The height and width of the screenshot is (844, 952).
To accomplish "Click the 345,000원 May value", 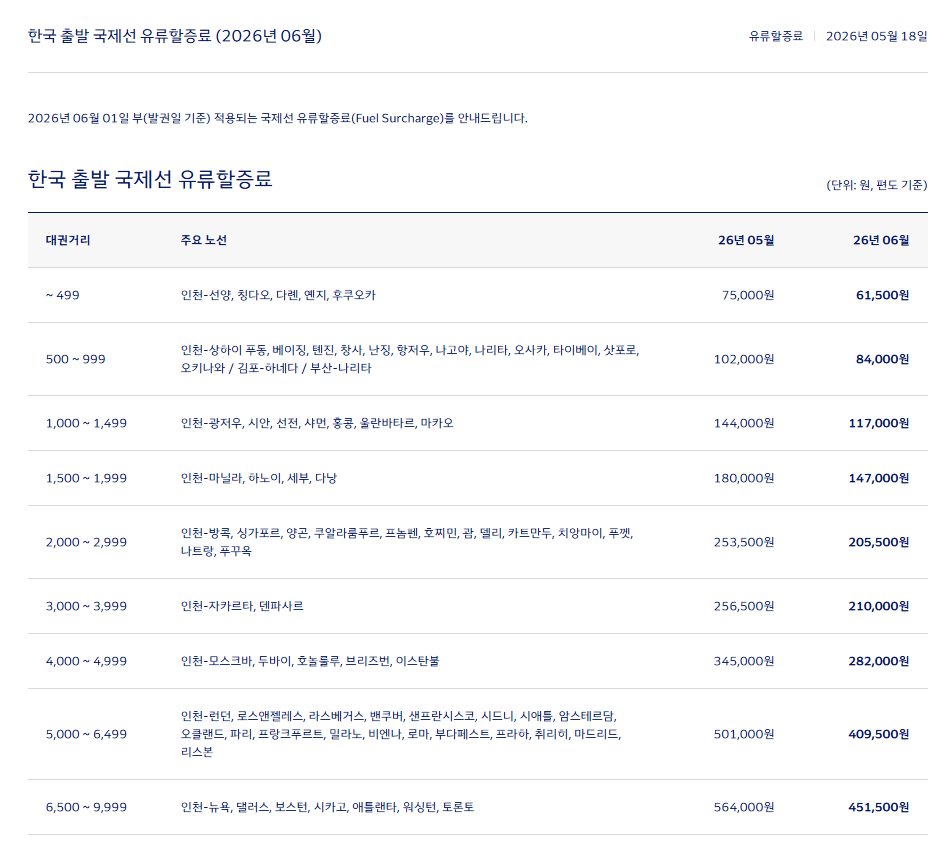I will [x=744, y=661].
